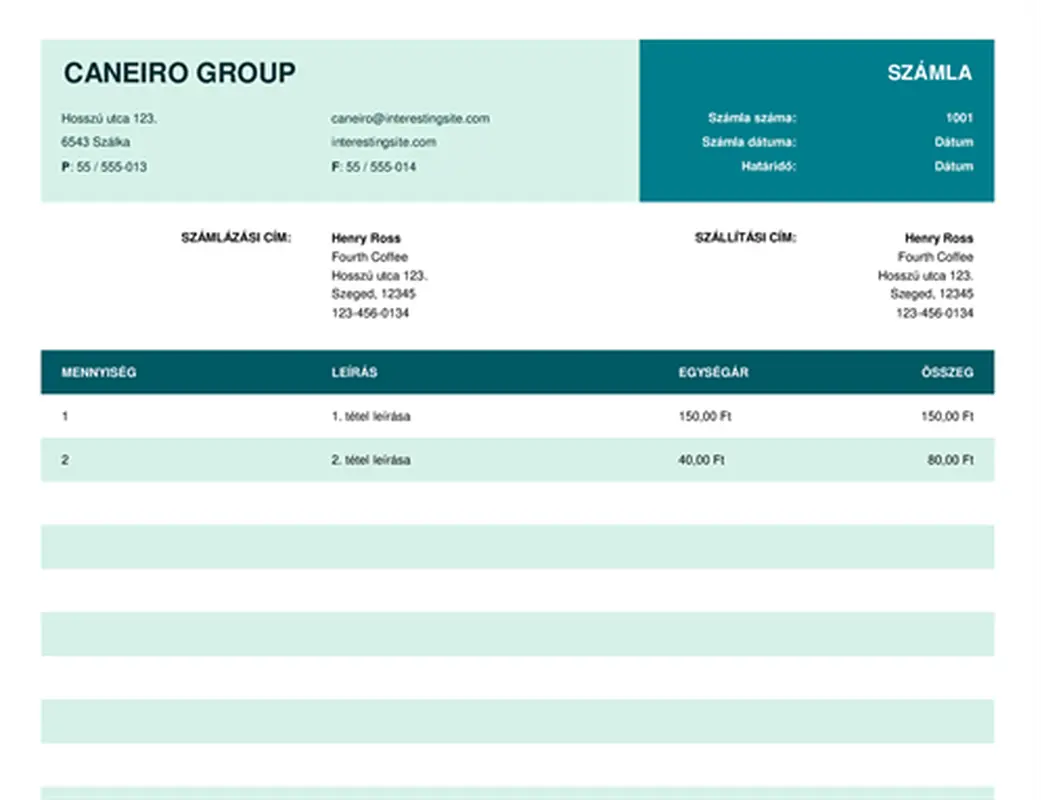The width and height of the screenshot is (1042, 800).
Task: Click the ÖSSZEG column header
Action: 947,372
